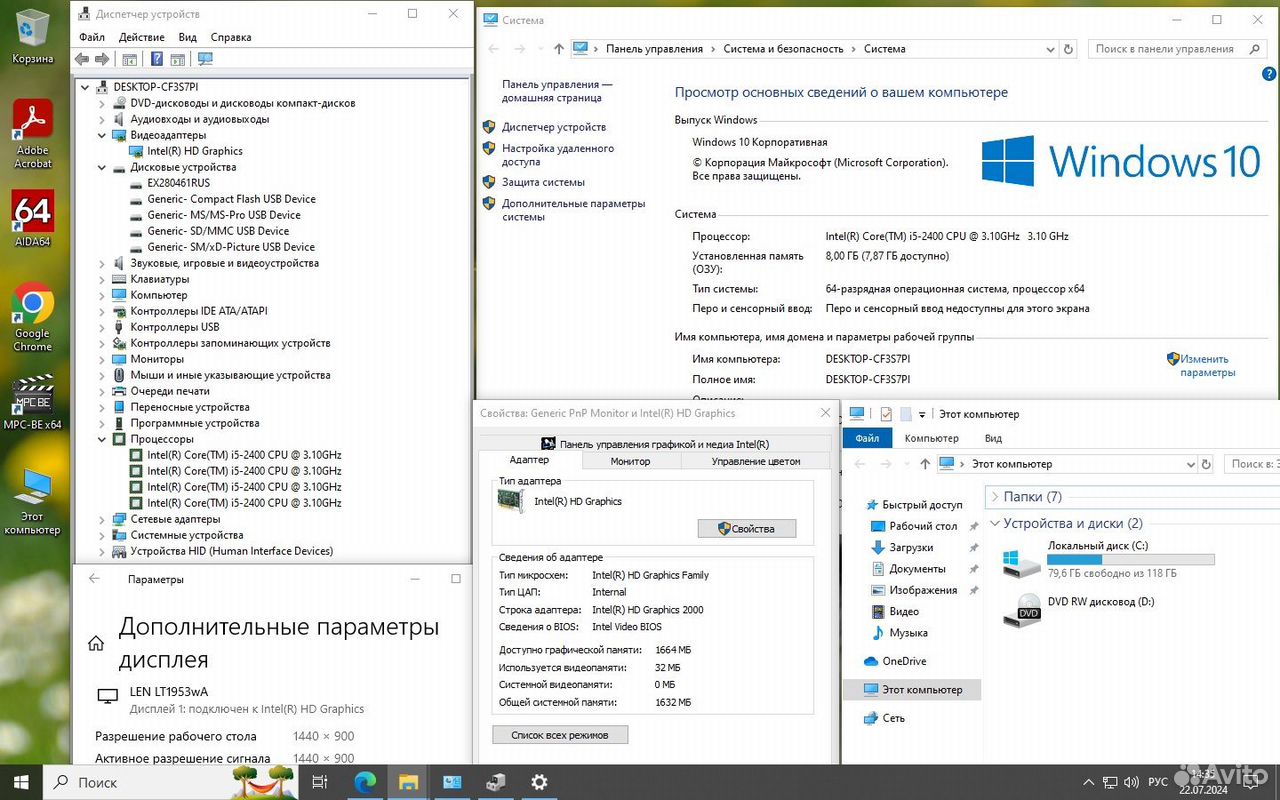The height and width of the screenshot is (800, 1280).
Task: Collapse the Процессоры tree node
Action: [102, 439]
